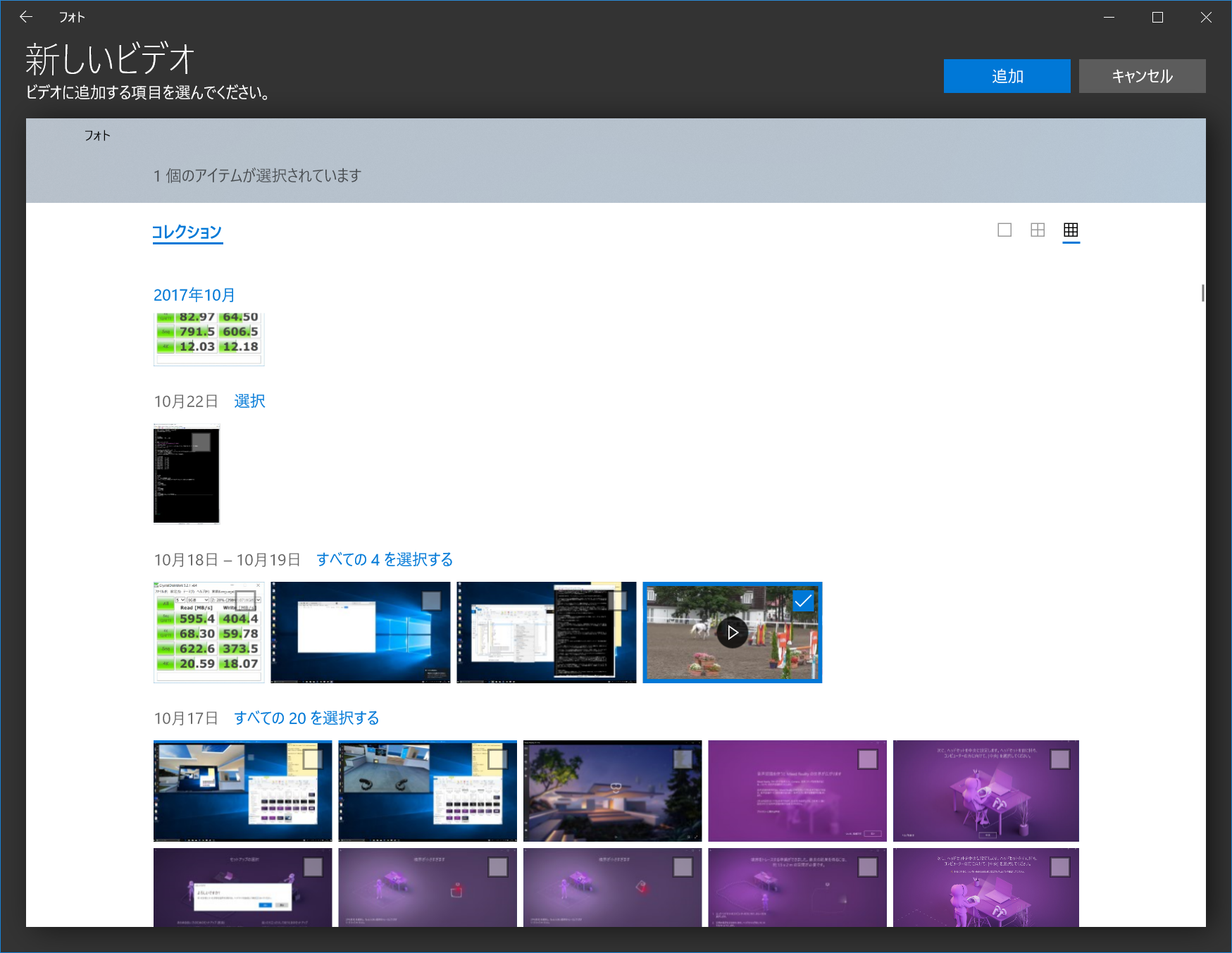Click the 10月18日 – 10月19日 date label
The width and height of the screenshot is (1232, 953).
[x=228, y=560]
